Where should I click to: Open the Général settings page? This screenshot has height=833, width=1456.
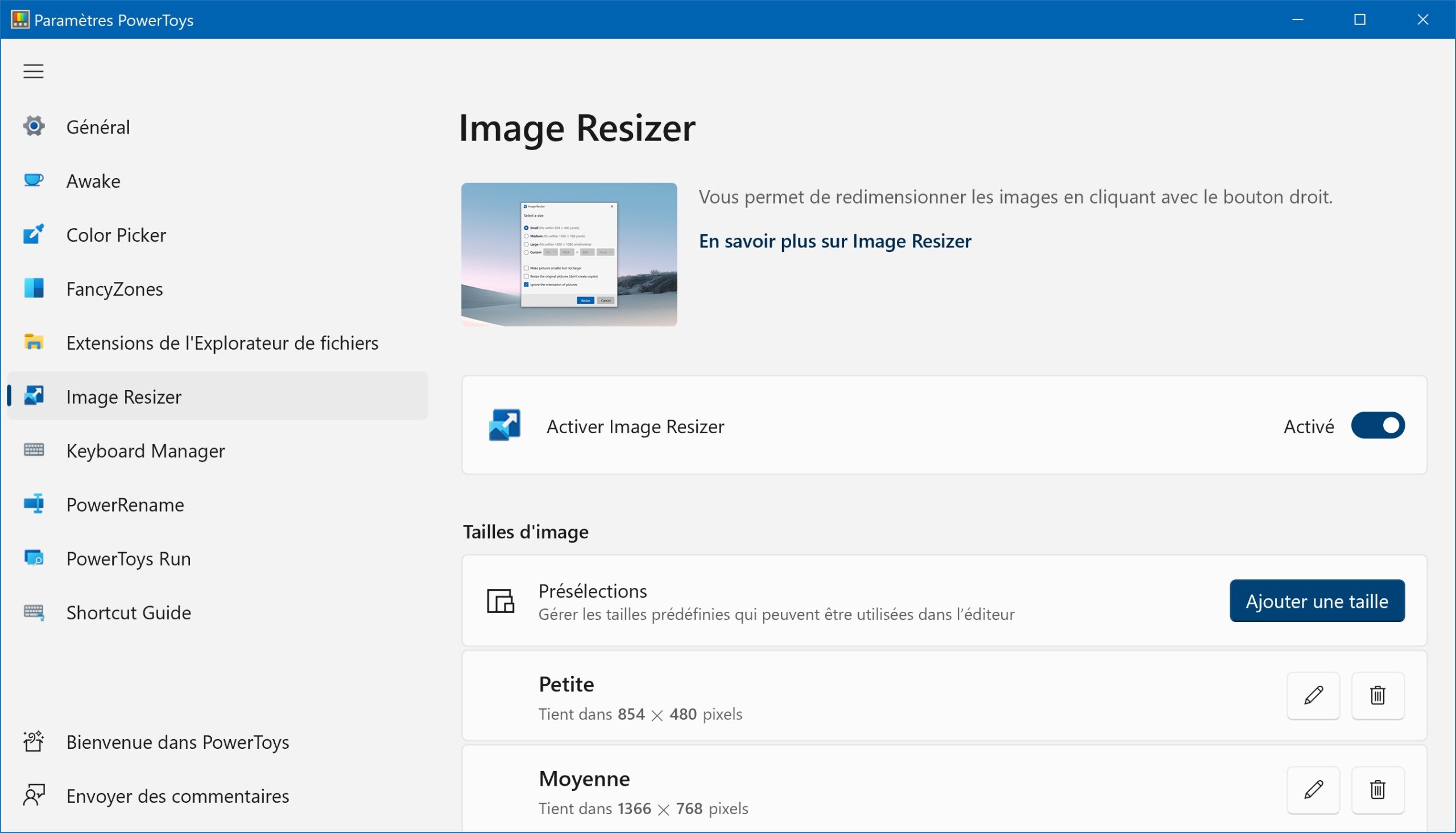point(217,126)
